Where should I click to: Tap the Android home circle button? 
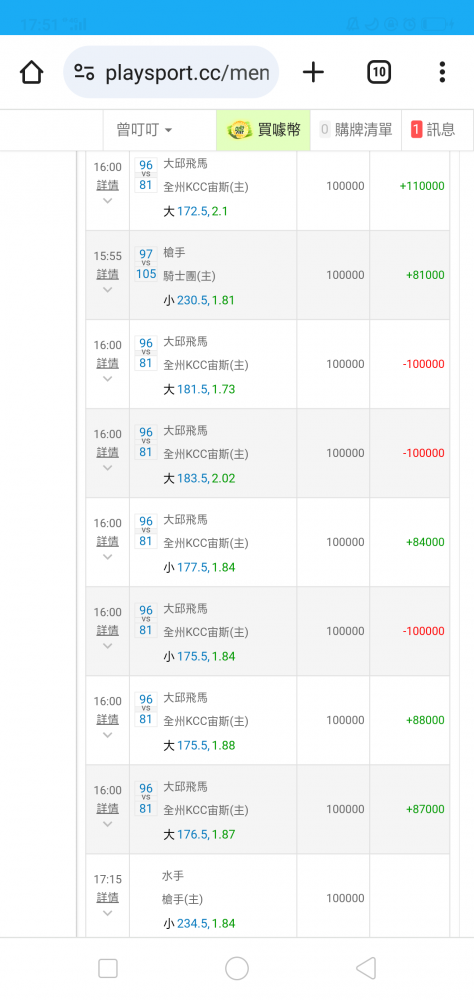coord(237,968)
